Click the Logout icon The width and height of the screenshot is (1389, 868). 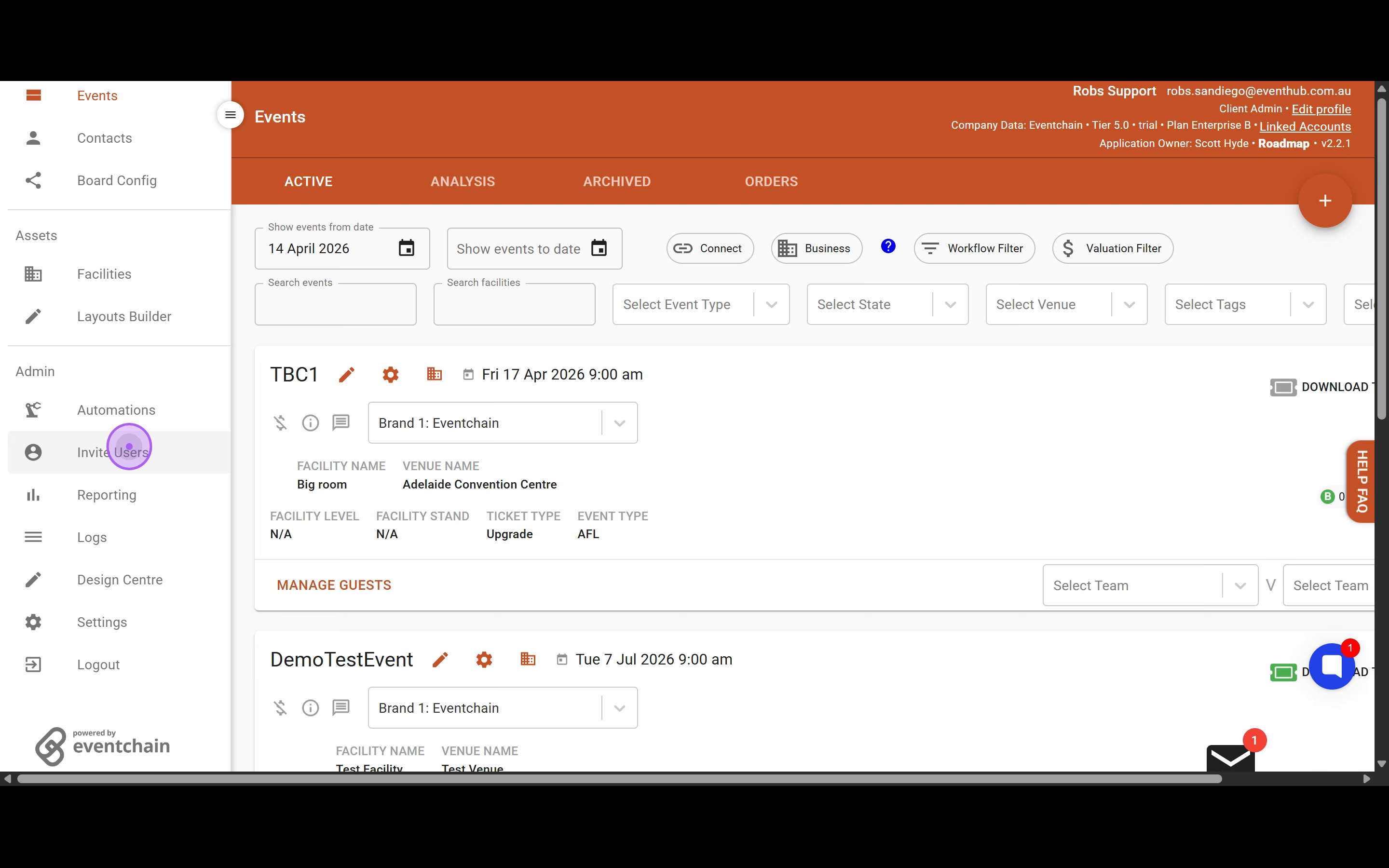(x=33, y=665)
